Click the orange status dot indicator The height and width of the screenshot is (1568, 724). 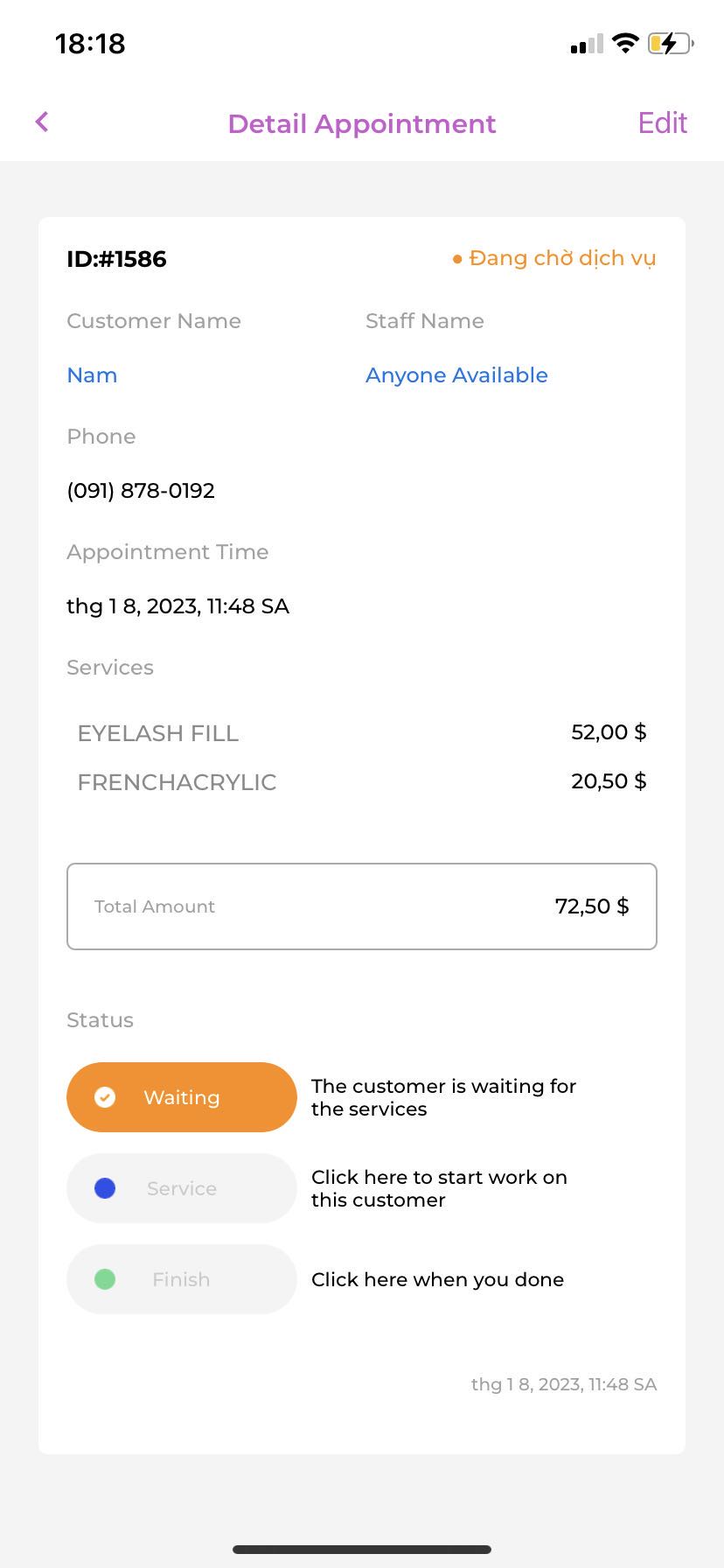pos(456,259)
